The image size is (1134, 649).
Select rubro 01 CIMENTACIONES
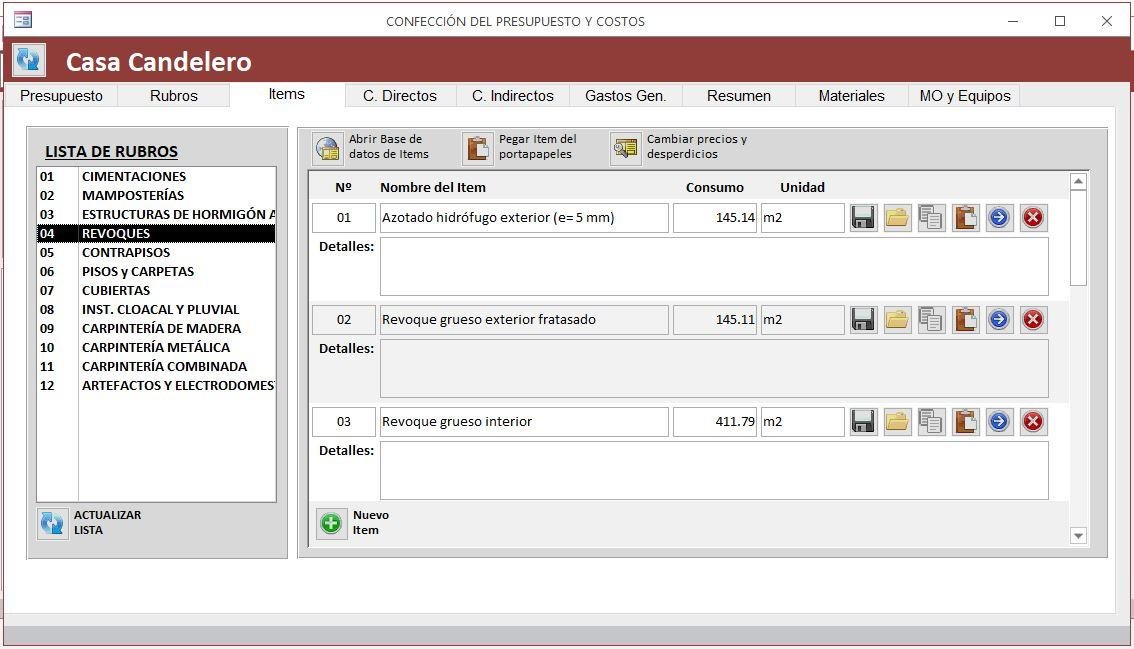pyautogui.click(x=156, y=177)
